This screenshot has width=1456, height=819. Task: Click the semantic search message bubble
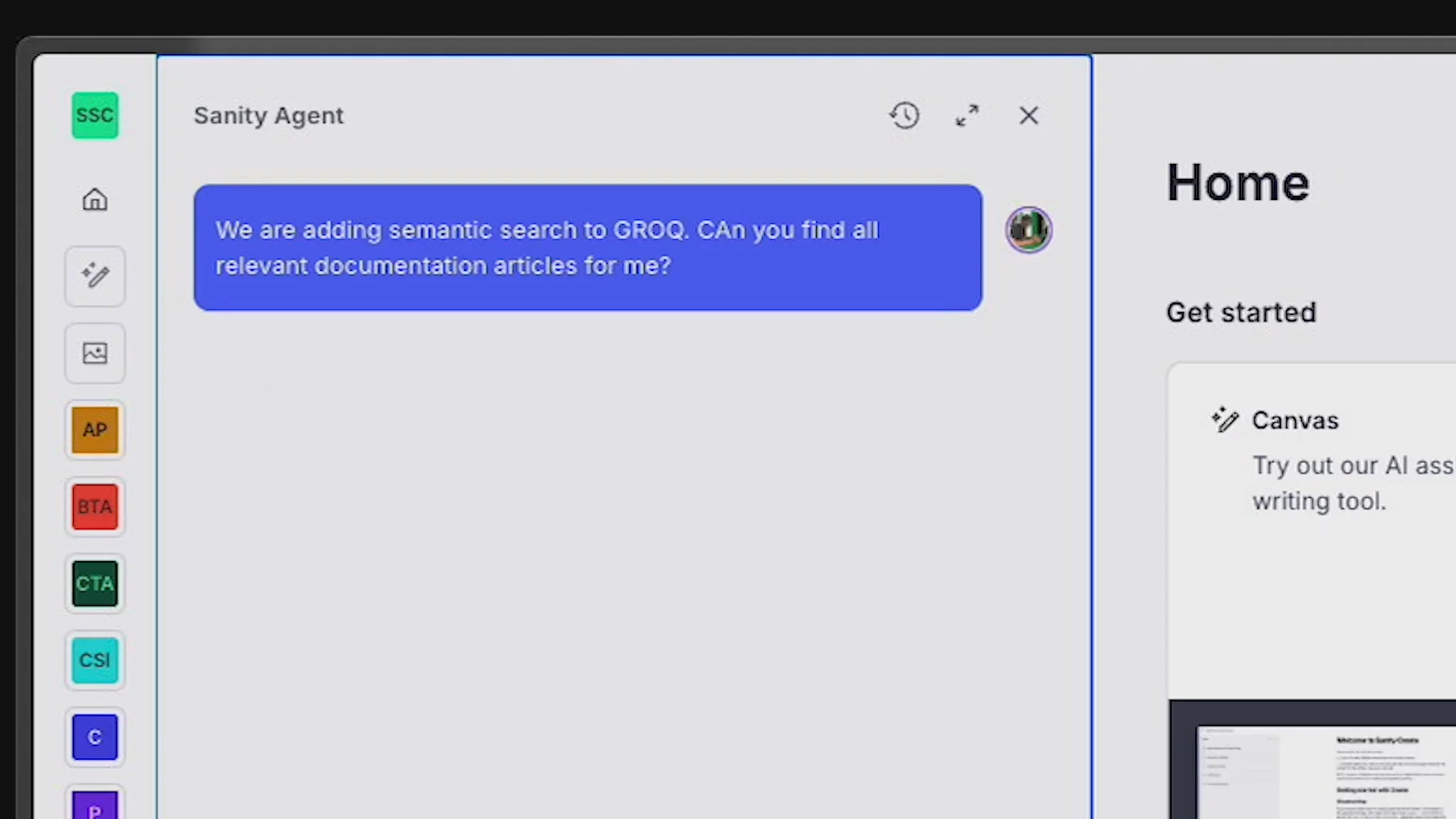click(x=588, y=247)
